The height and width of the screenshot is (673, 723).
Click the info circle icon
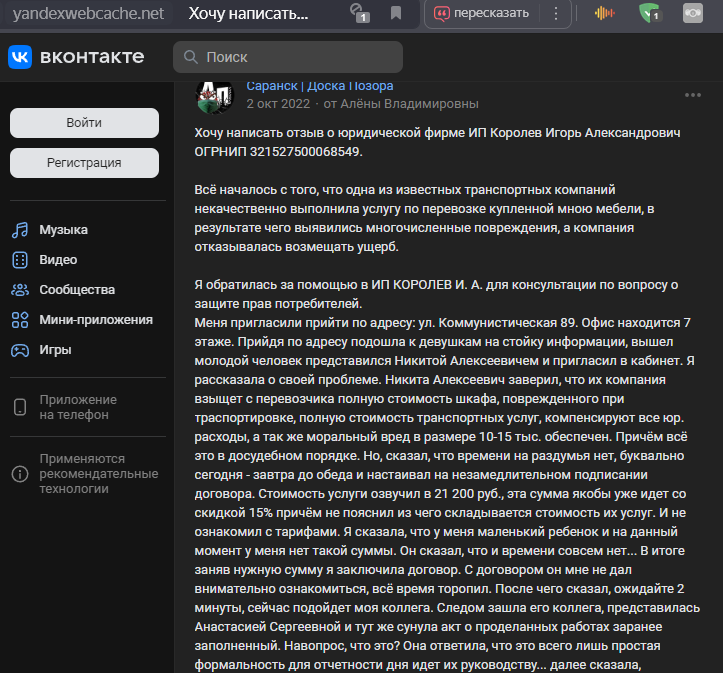point(20,474)
